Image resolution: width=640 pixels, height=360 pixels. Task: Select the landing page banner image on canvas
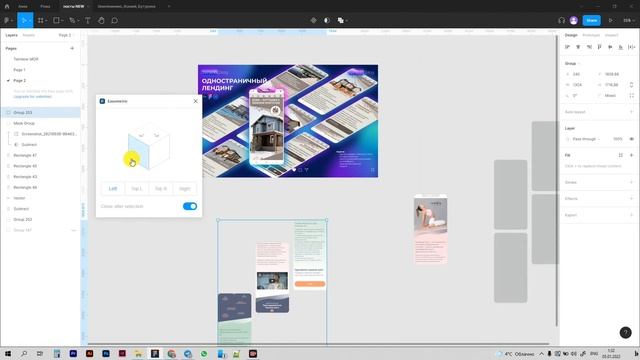[x=288, y=121]
